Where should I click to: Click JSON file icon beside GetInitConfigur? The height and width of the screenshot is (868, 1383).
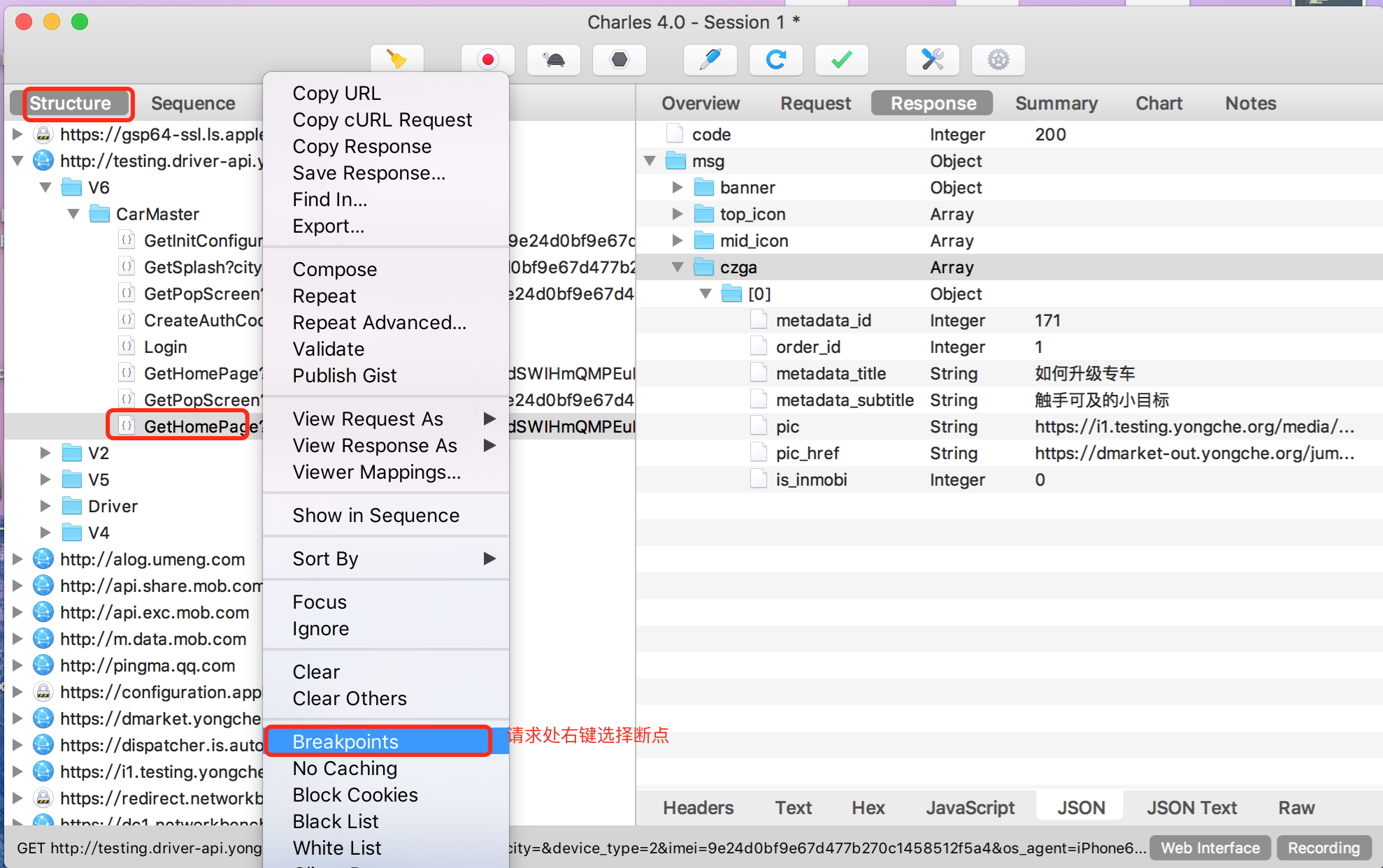pyautogui.click(x=127, y=240)
